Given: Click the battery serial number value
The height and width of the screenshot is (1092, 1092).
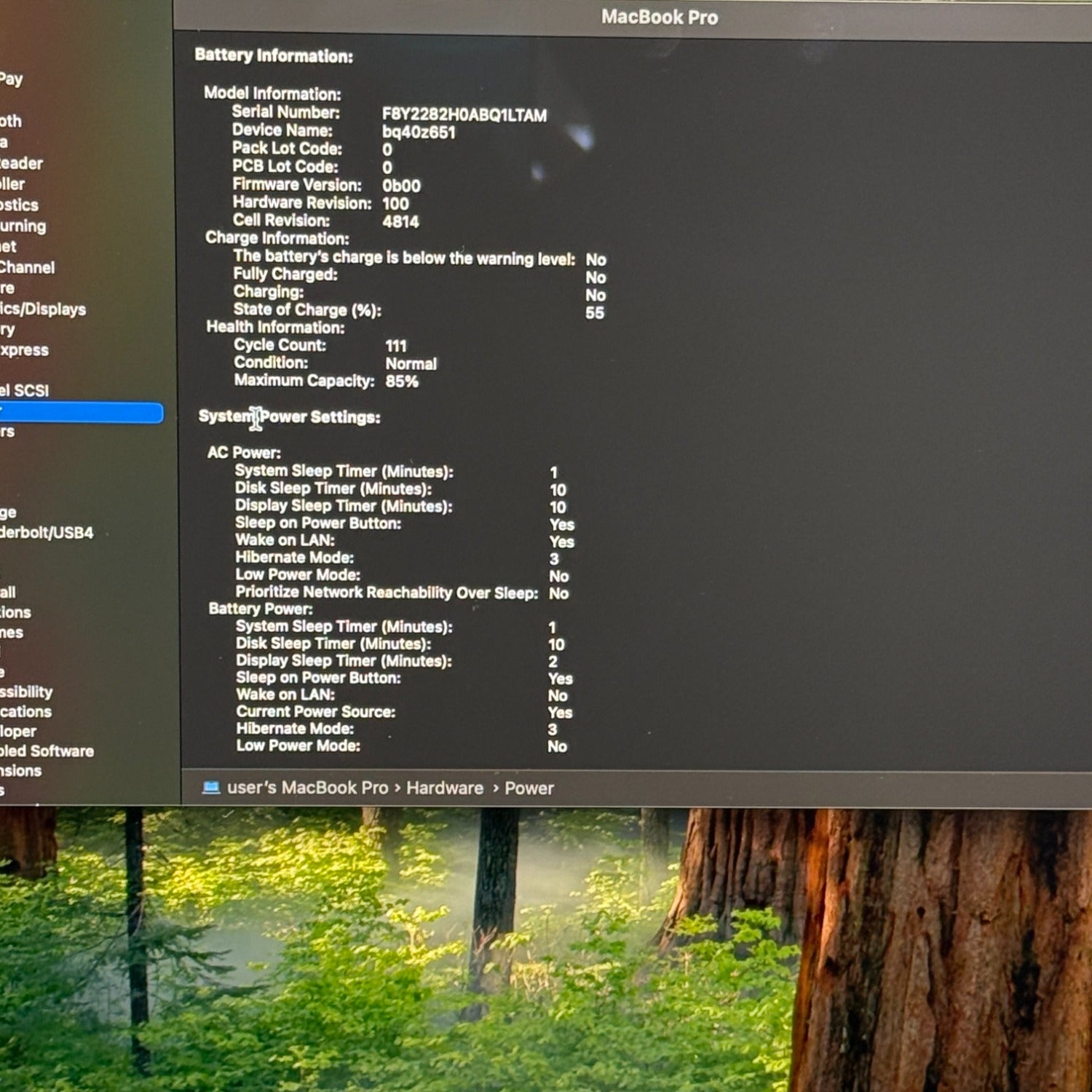Looking at the screenshot, I should [464, 115].
